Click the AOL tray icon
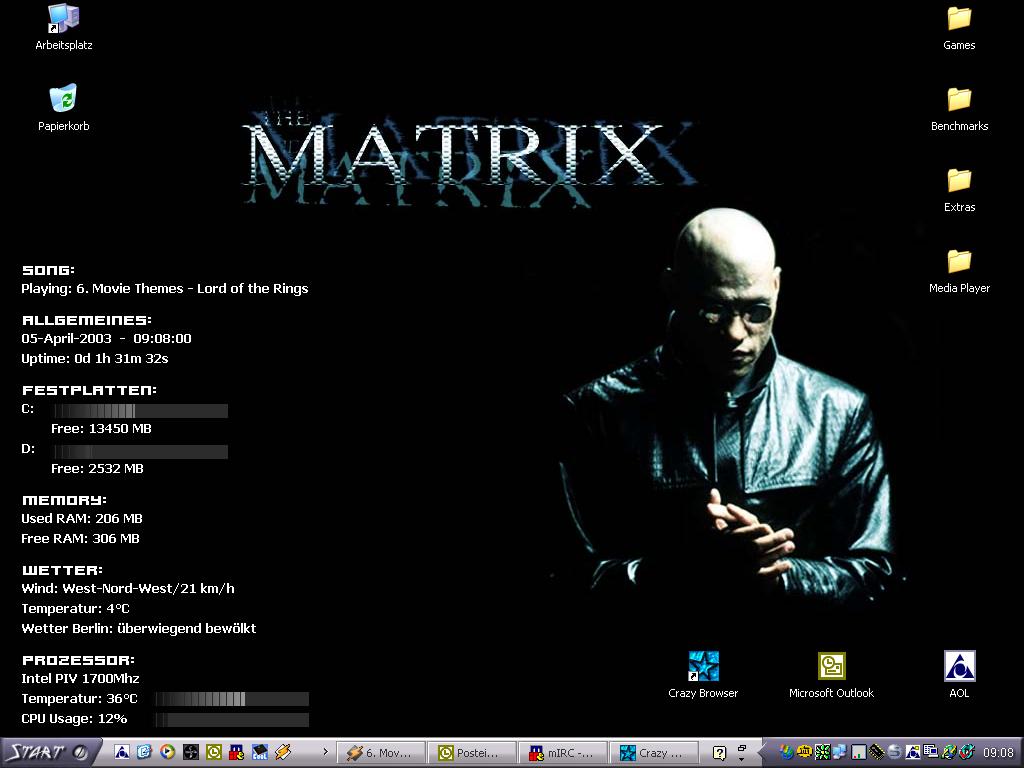Screen dimensions: 1024x768 913,752
